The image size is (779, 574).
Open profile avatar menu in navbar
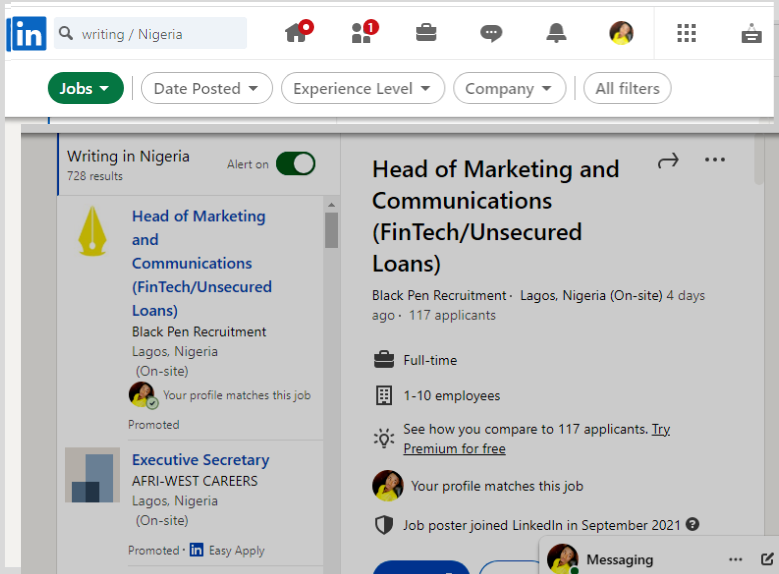coord(621,33)
